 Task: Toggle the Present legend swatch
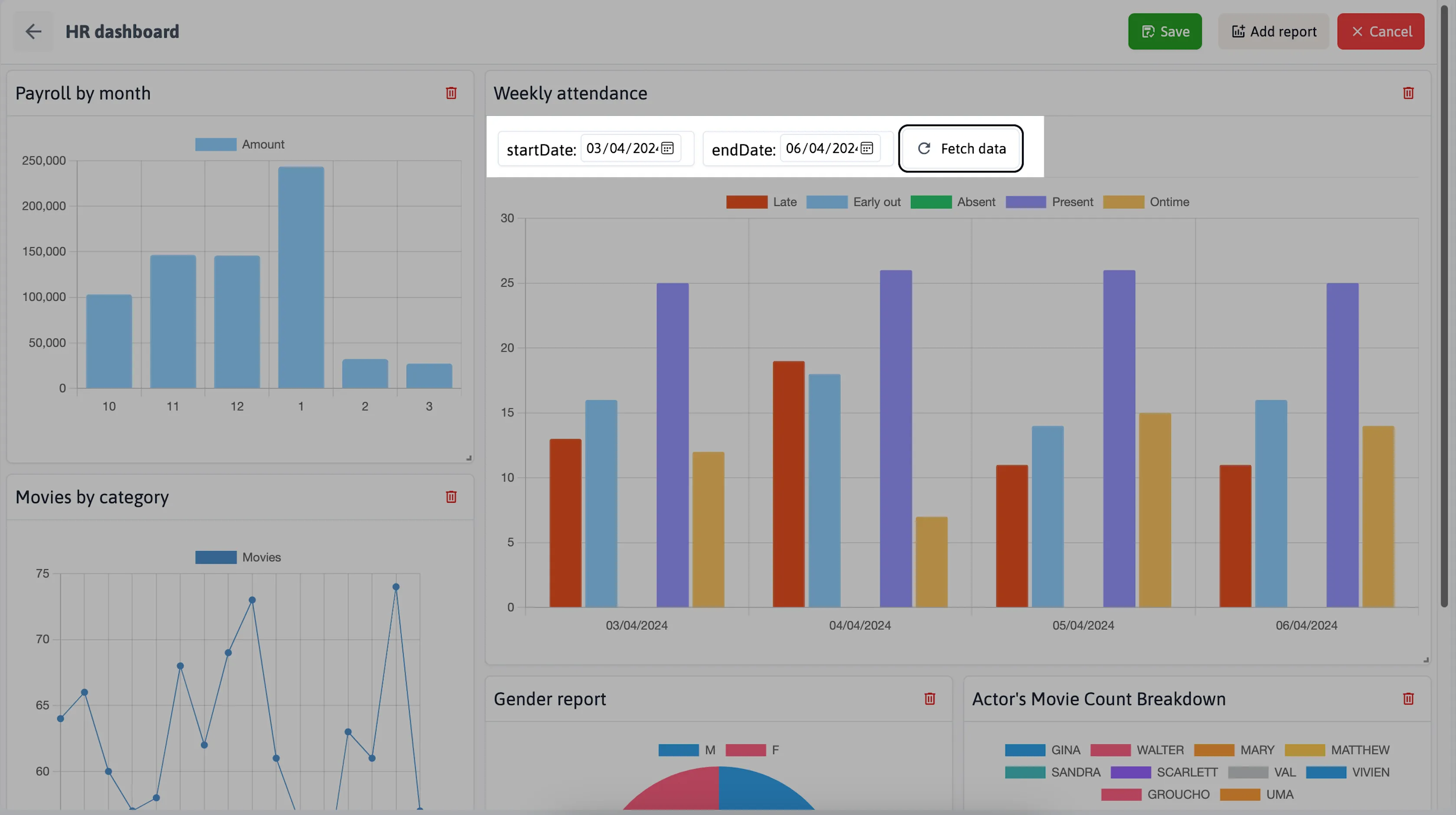tap(1026, 202)
